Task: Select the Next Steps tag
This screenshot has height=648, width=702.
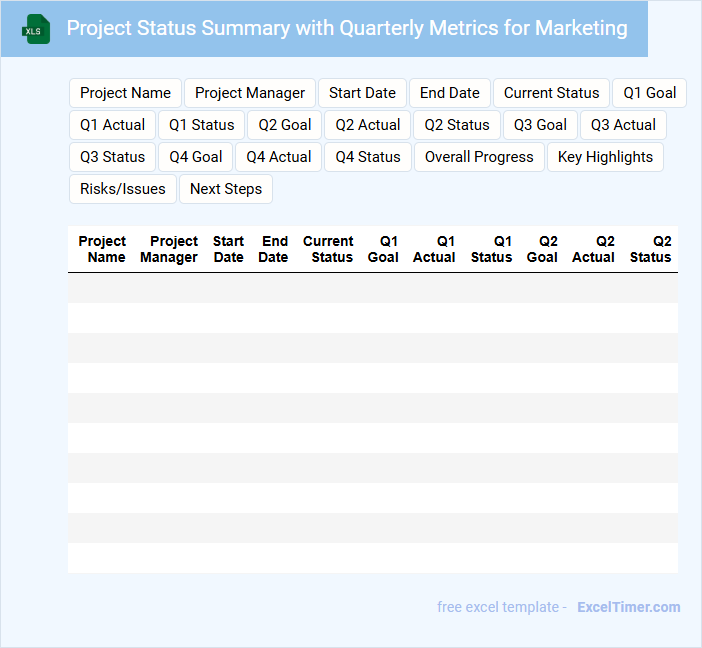Action: click(x=226, y=189)
